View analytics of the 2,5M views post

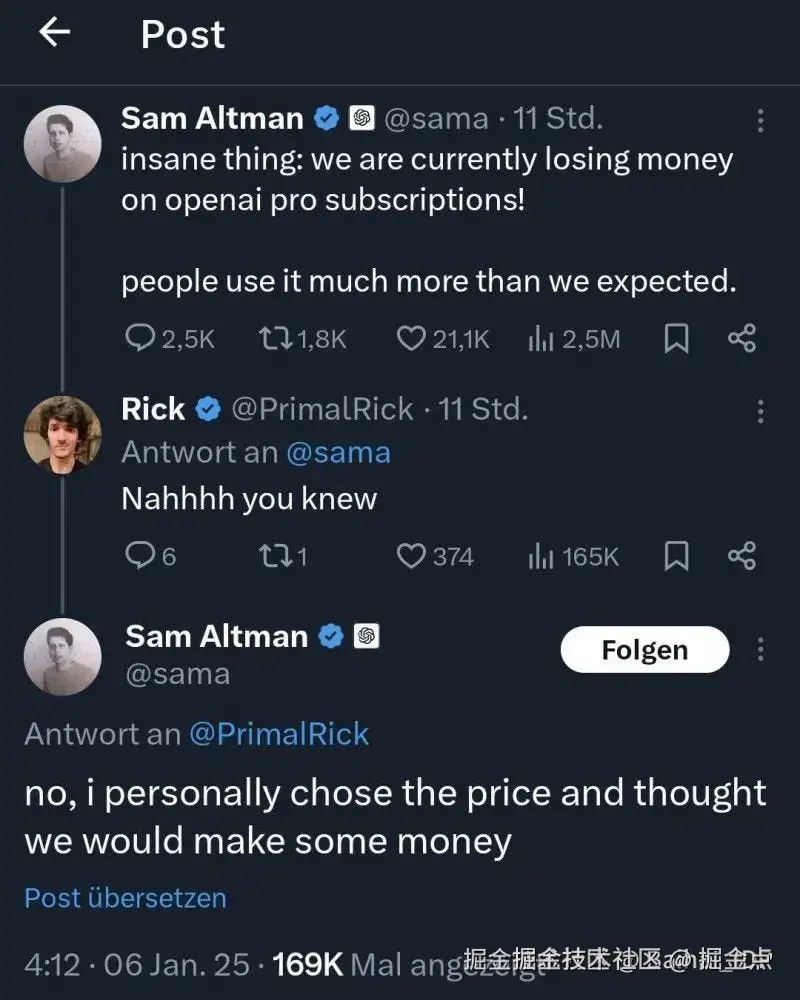click(x=540, y=340)
